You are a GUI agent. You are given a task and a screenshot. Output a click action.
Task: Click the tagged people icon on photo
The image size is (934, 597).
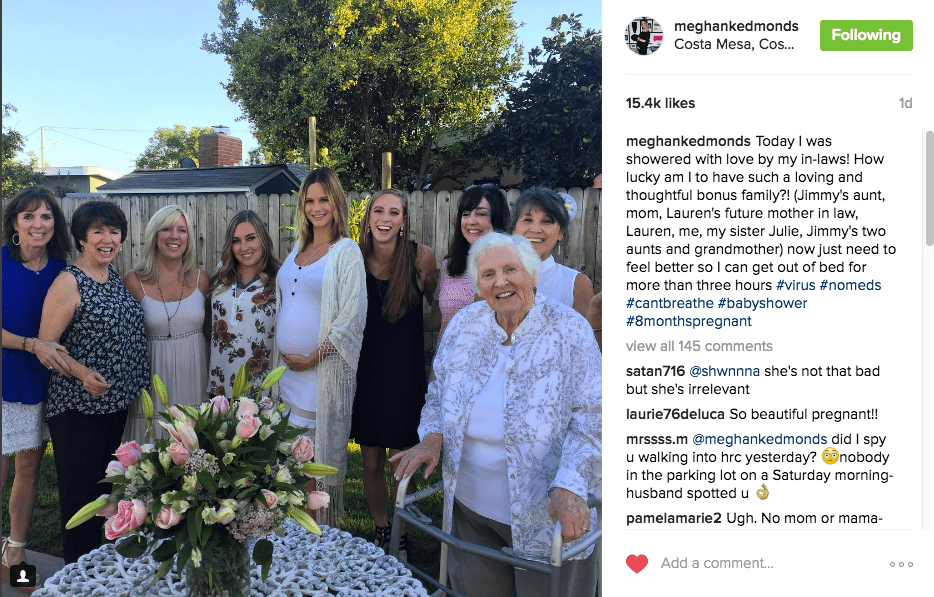[x=23, y=576]
